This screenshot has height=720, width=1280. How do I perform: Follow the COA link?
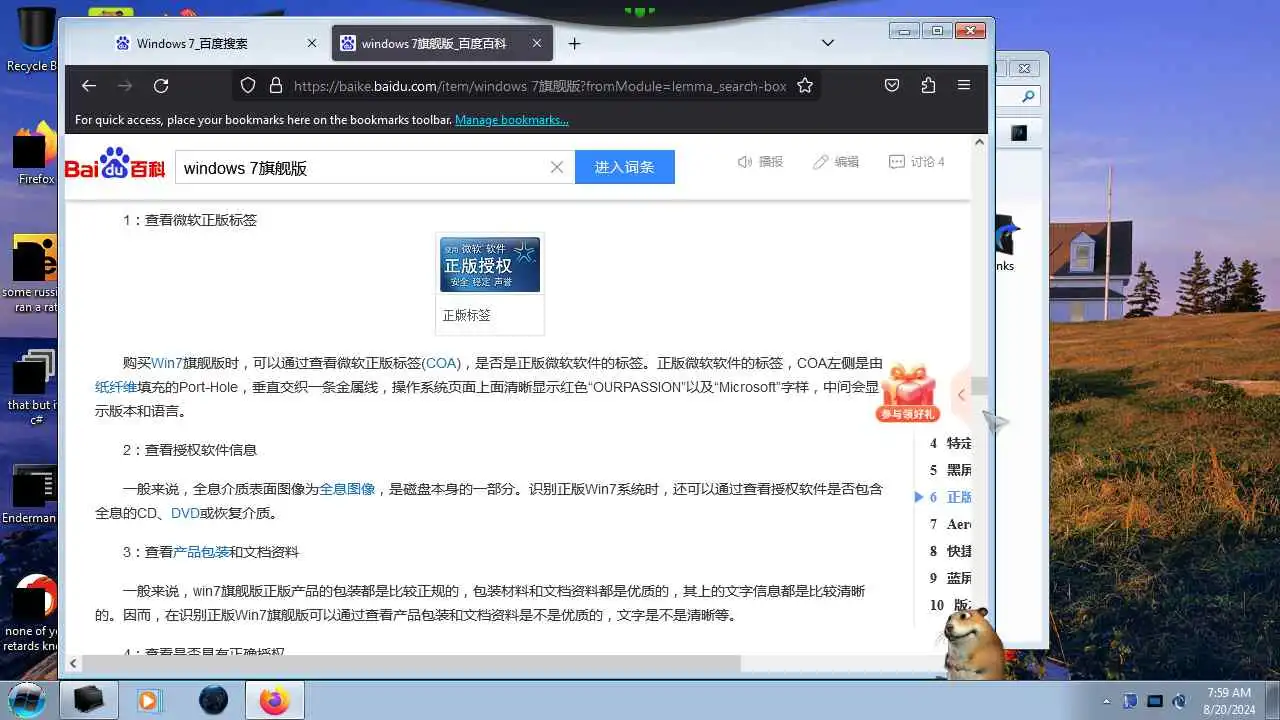441,363
